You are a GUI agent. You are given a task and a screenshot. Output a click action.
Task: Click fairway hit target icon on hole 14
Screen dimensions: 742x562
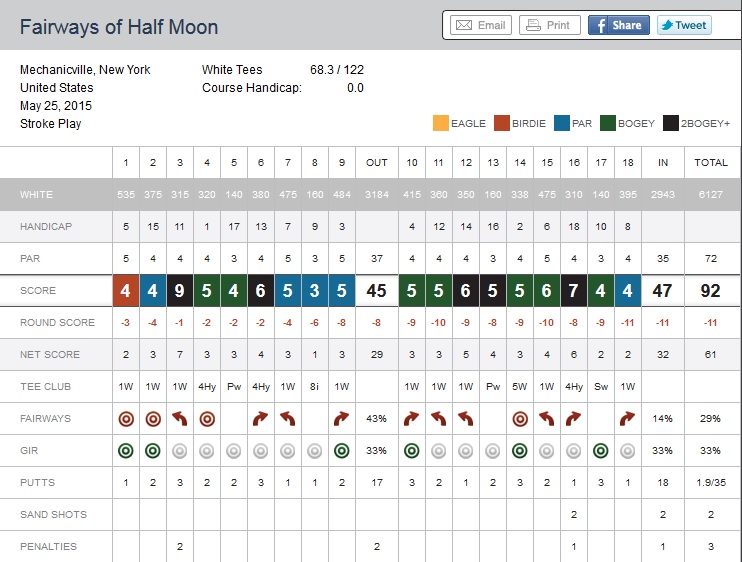pos(519,419)
